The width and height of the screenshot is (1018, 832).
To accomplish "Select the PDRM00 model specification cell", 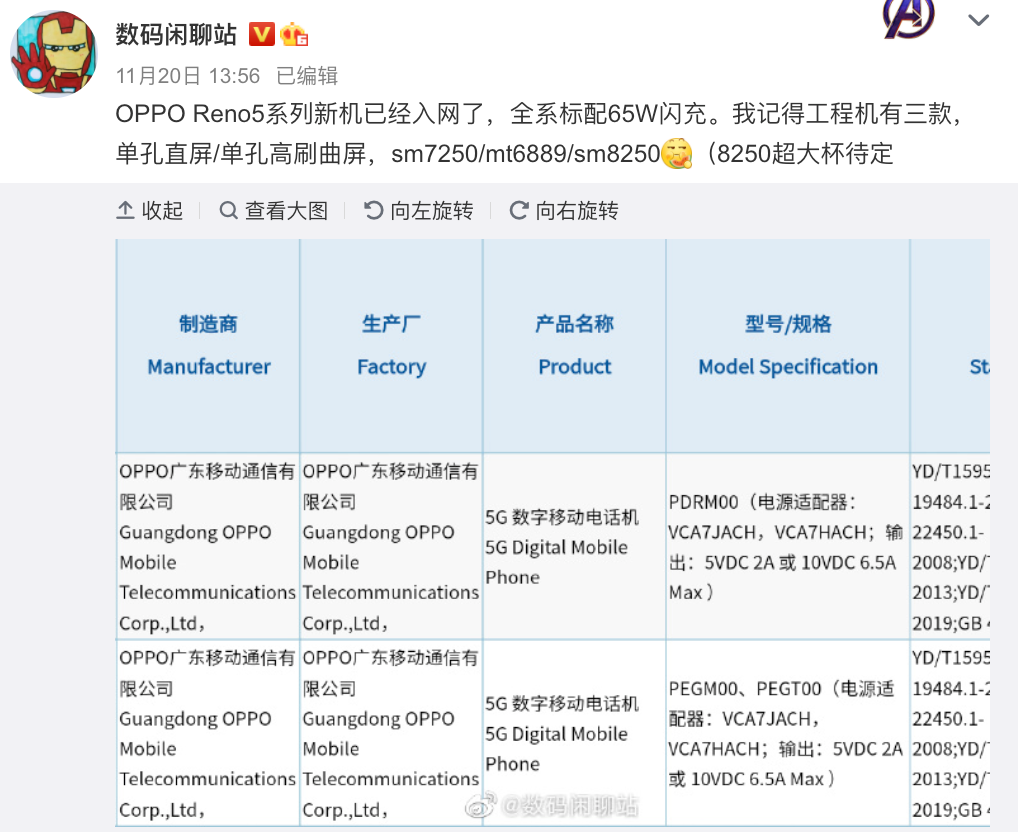I will tap(788, 546).
